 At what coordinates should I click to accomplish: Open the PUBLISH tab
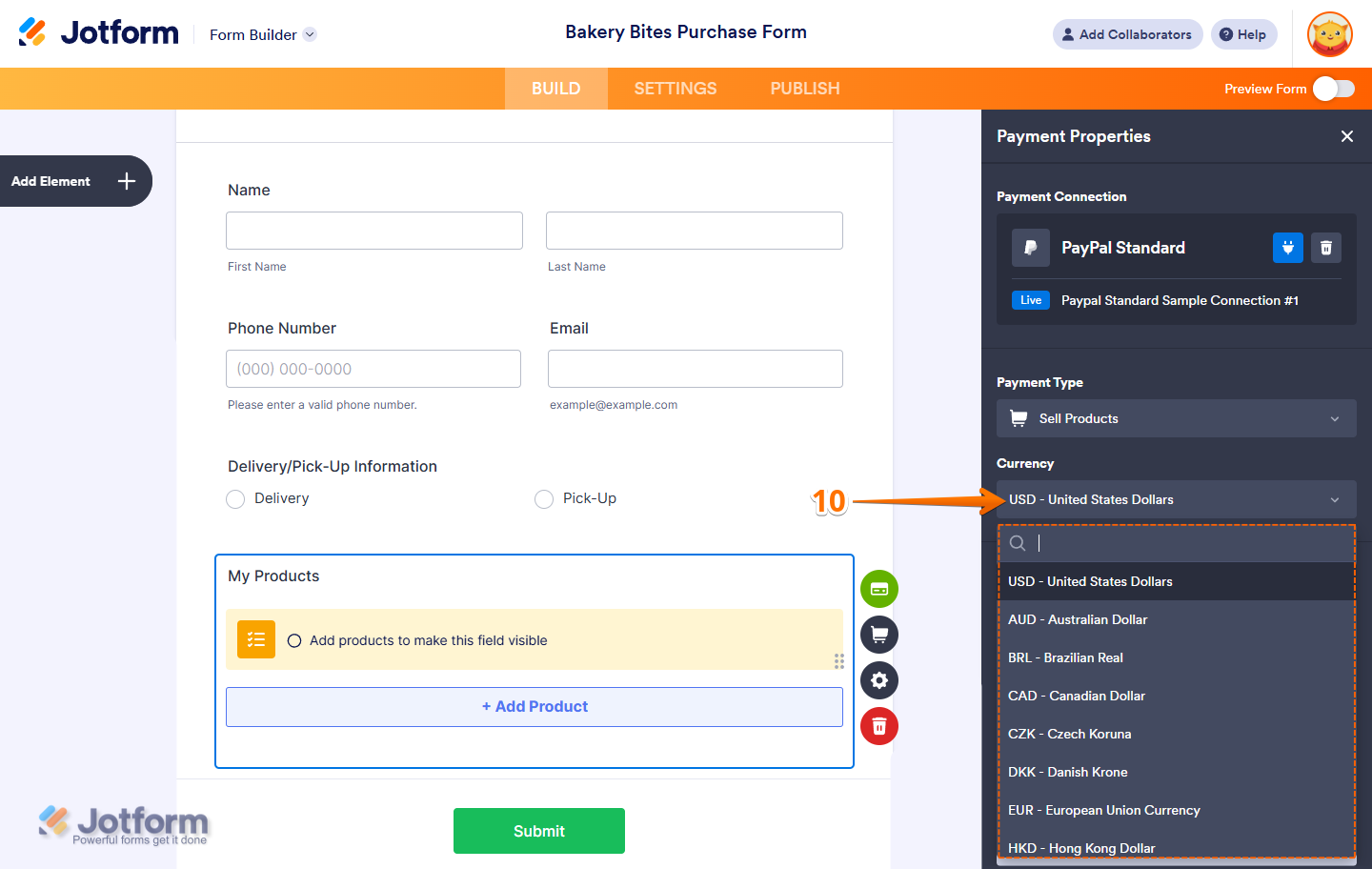804,88
